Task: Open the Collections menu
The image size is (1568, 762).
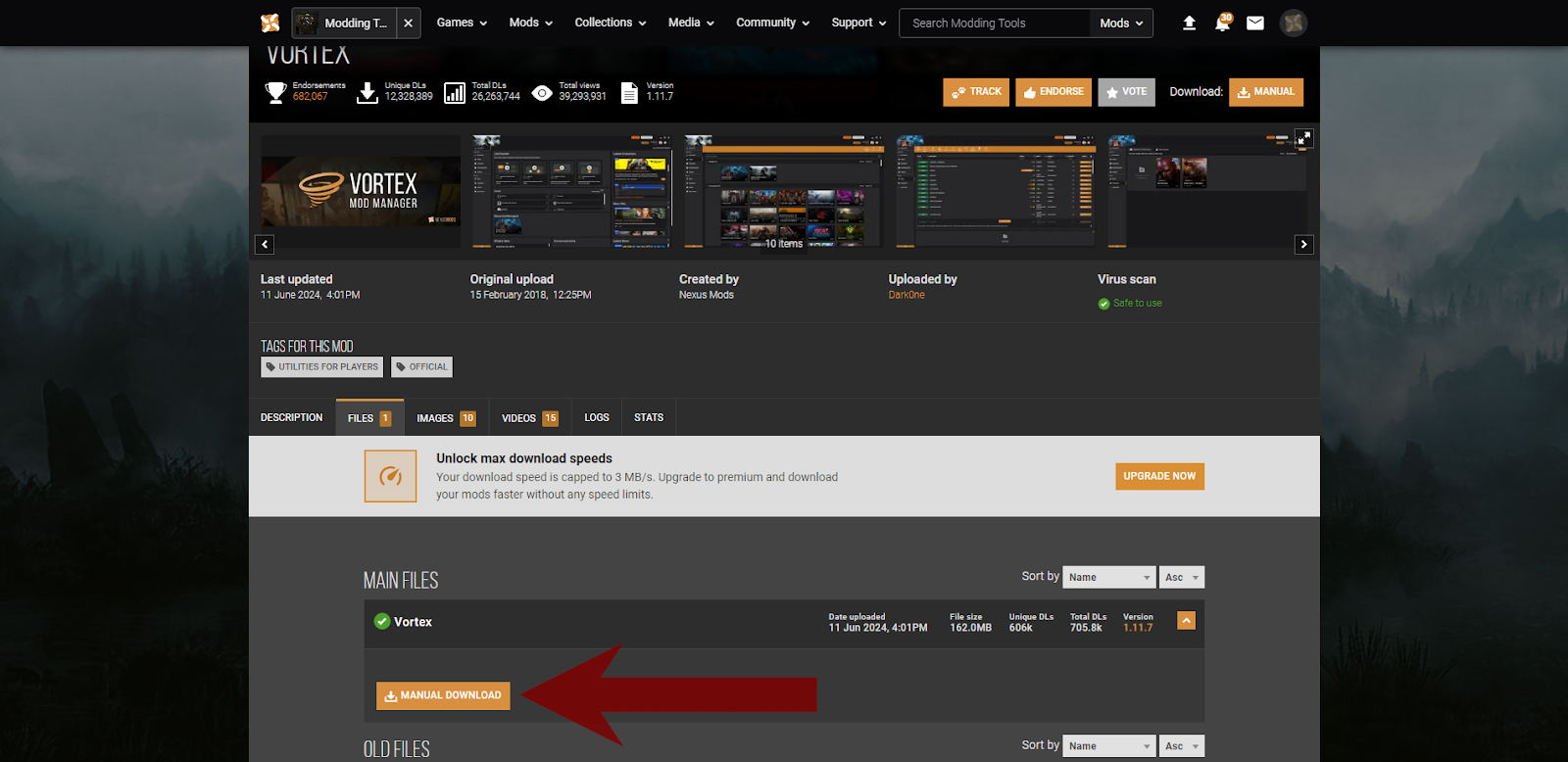Action: click(x=610, y=23)
